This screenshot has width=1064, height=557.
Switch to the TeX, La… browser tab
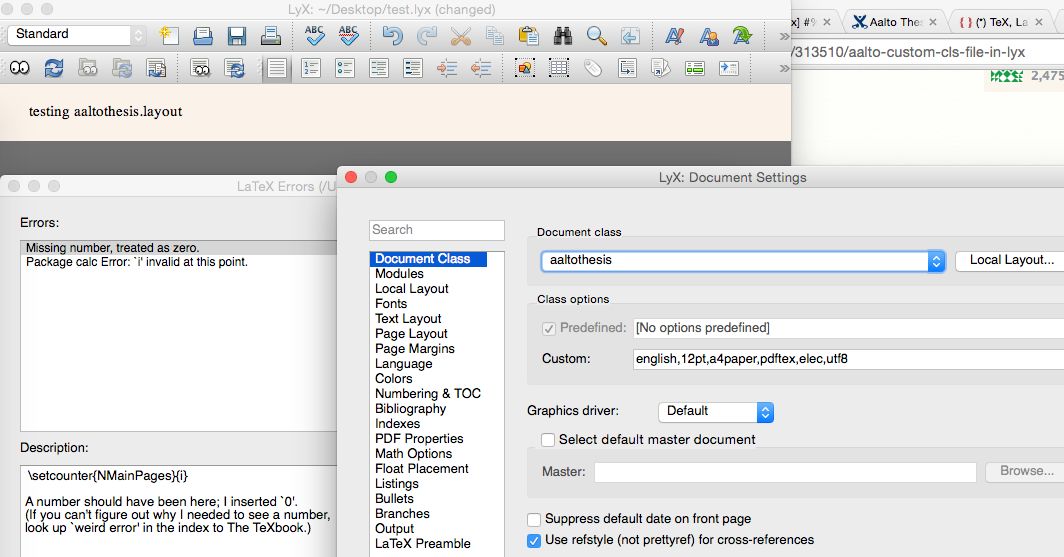1001,22
